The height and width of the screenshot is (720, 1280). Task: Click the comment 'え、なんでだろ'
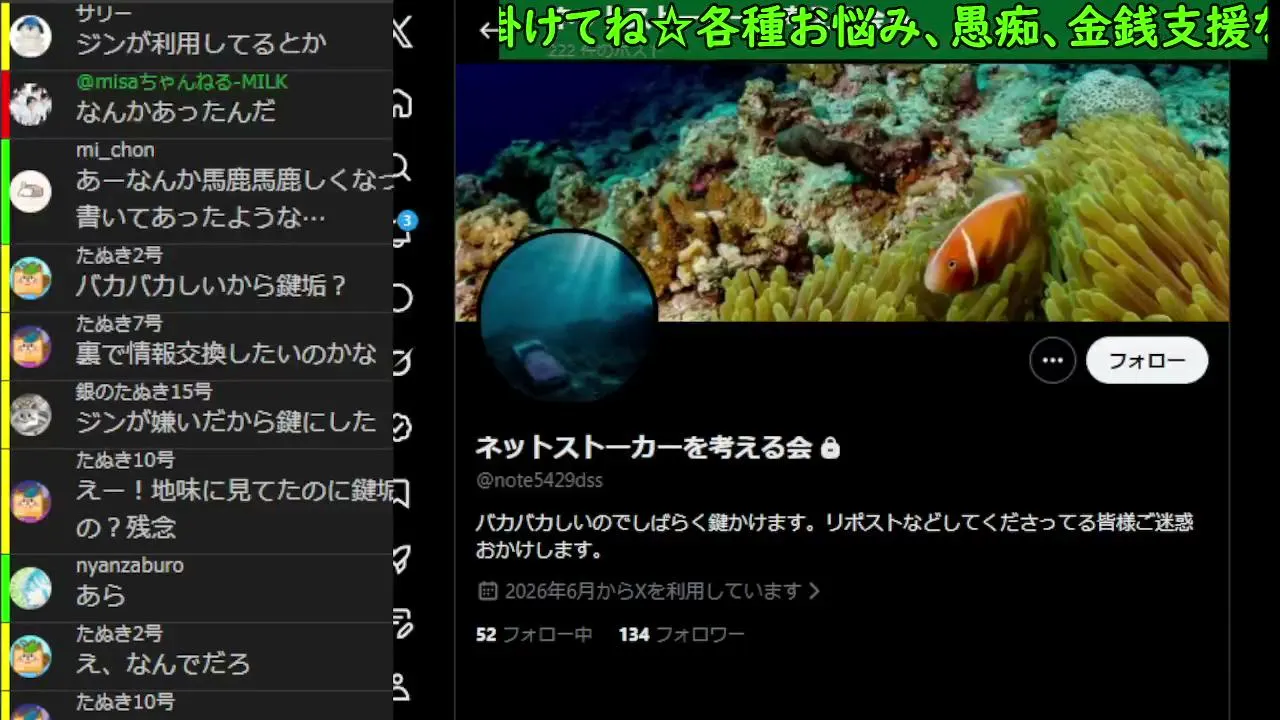click(163, 663)
